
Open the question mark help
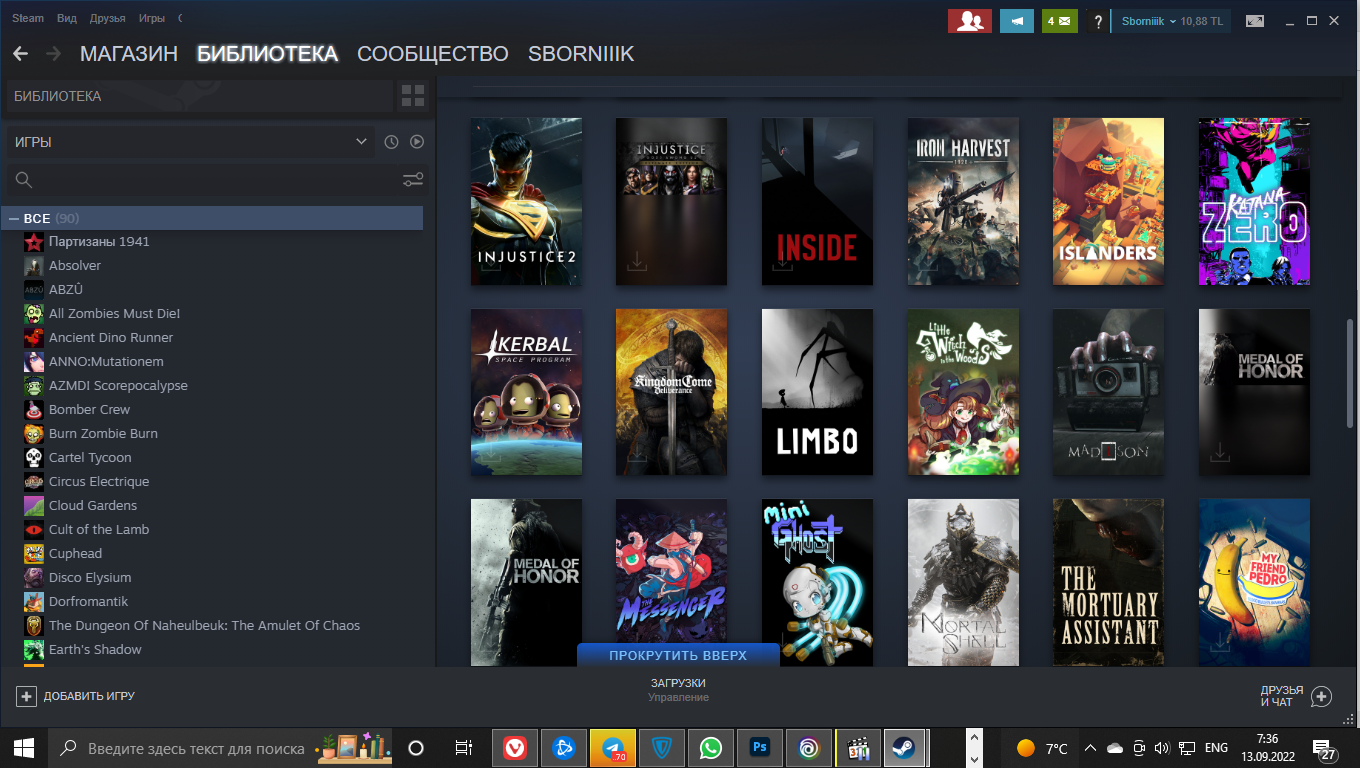(1098, 21)
